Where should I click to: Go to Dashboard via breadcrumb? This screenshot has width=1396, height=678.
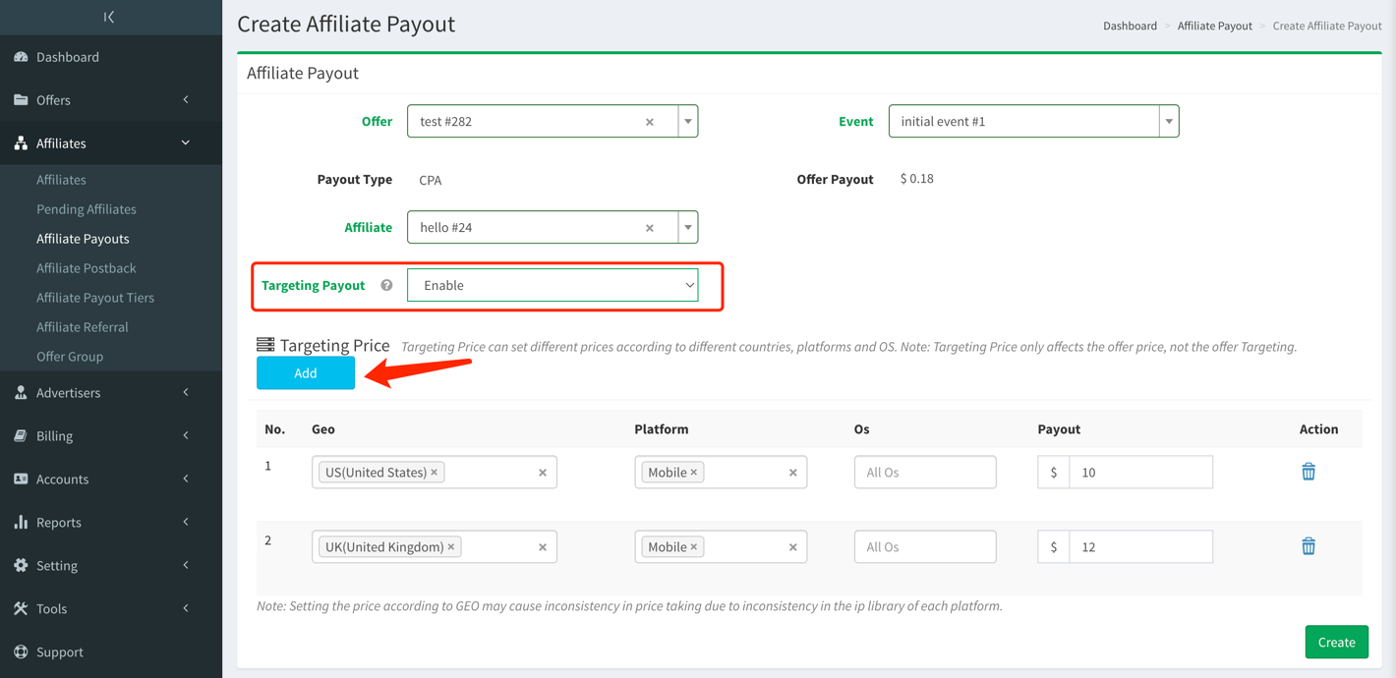[1130, 26]
